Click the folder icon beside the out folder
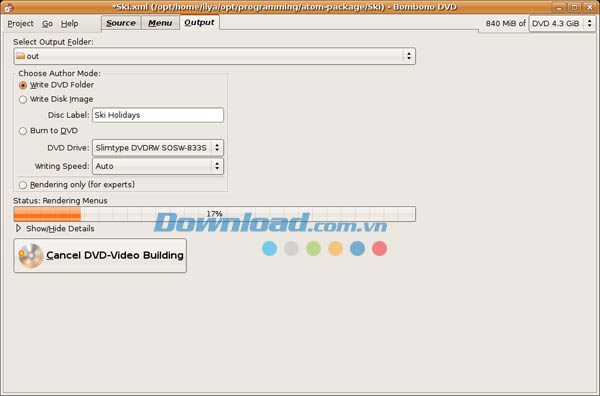 (x=20, y=56)
